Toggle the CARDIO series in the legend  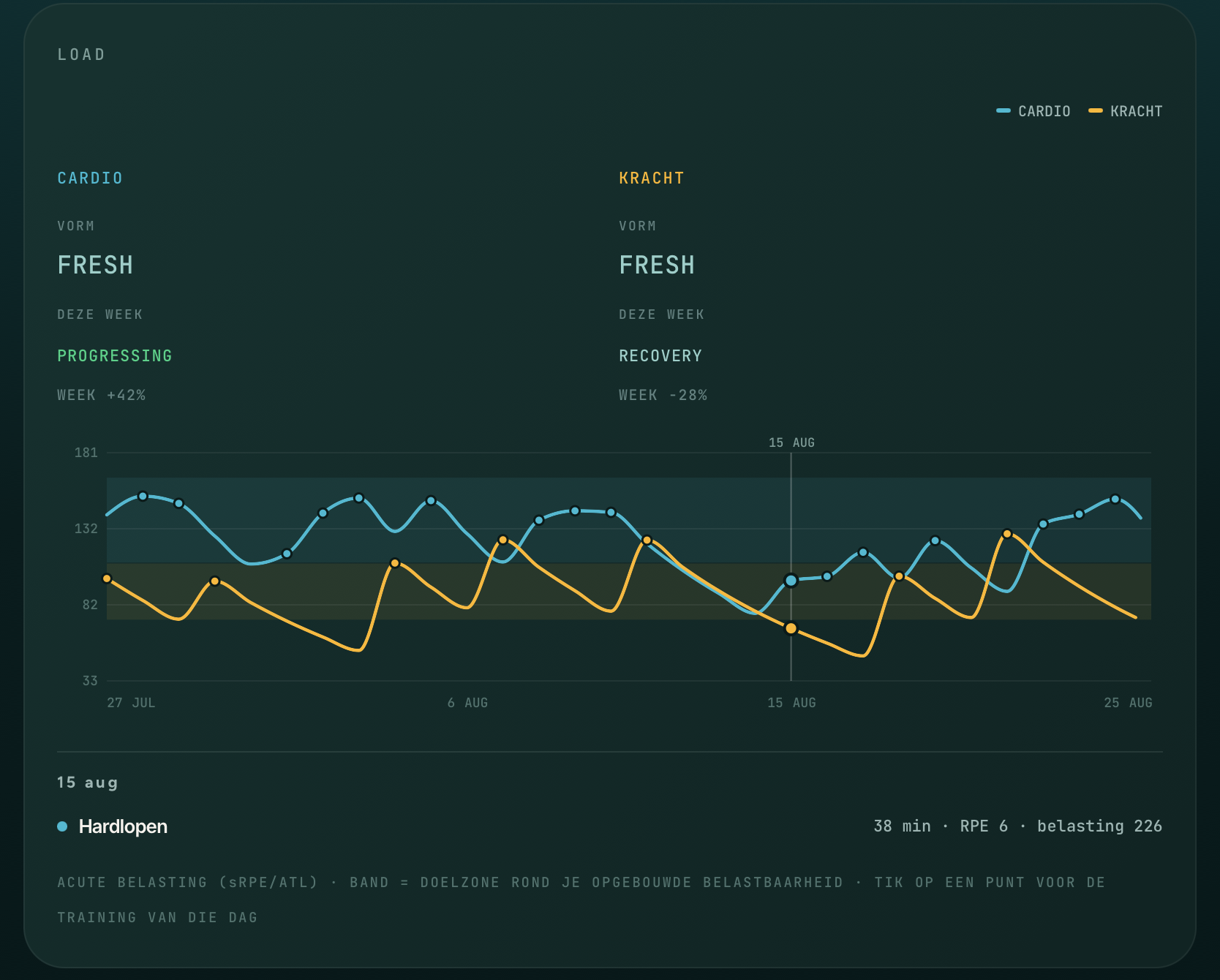coord(1033,111)
